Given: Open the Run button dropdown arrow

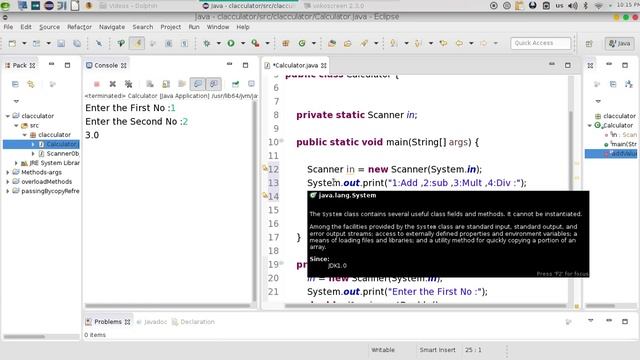Looking at the screenshot, I should click(243, 43).
